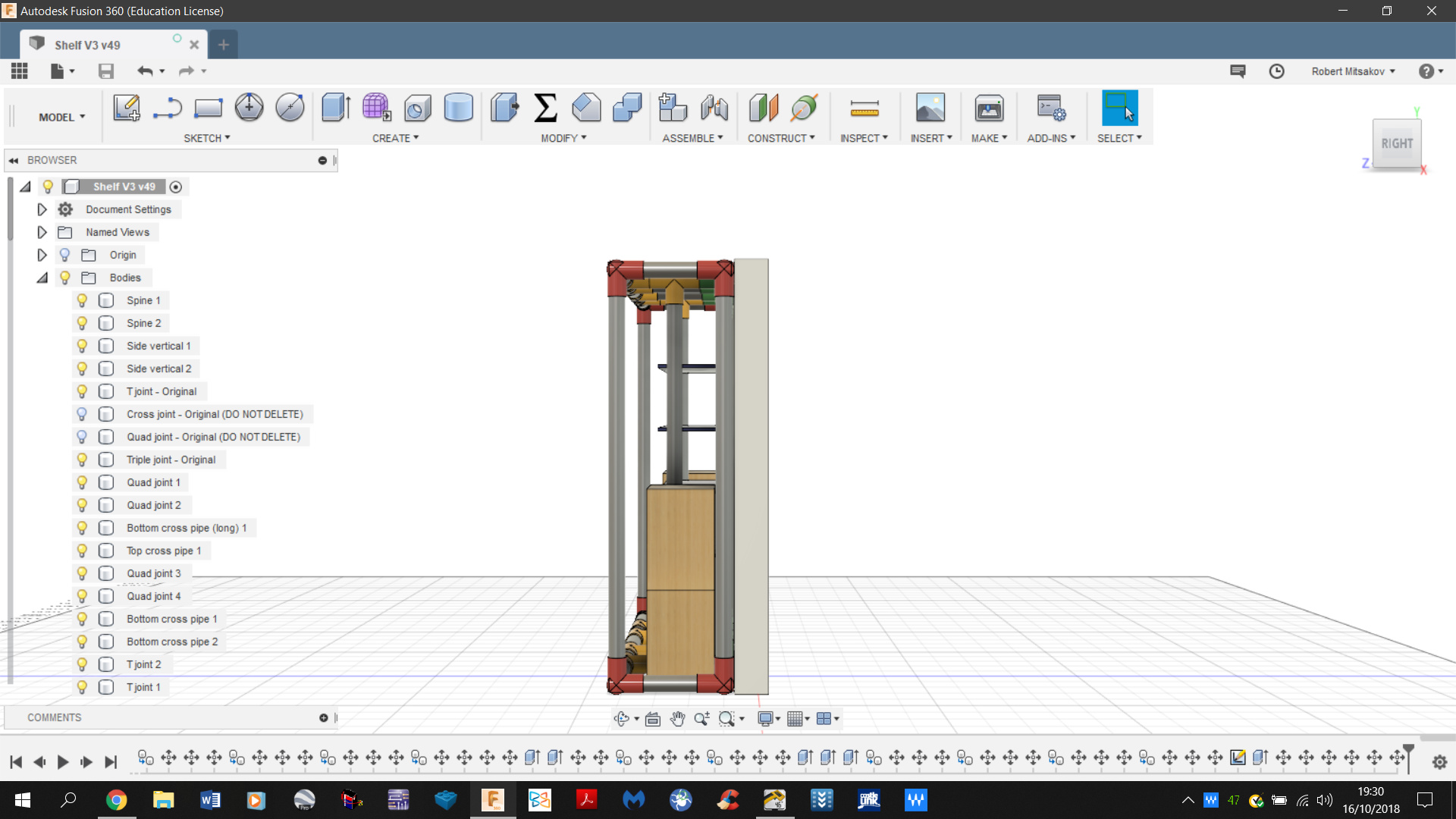Select the Combine bodies icon
This screenshot has height=819, width=1456.
pyautogui.click(x=627, y=108)
